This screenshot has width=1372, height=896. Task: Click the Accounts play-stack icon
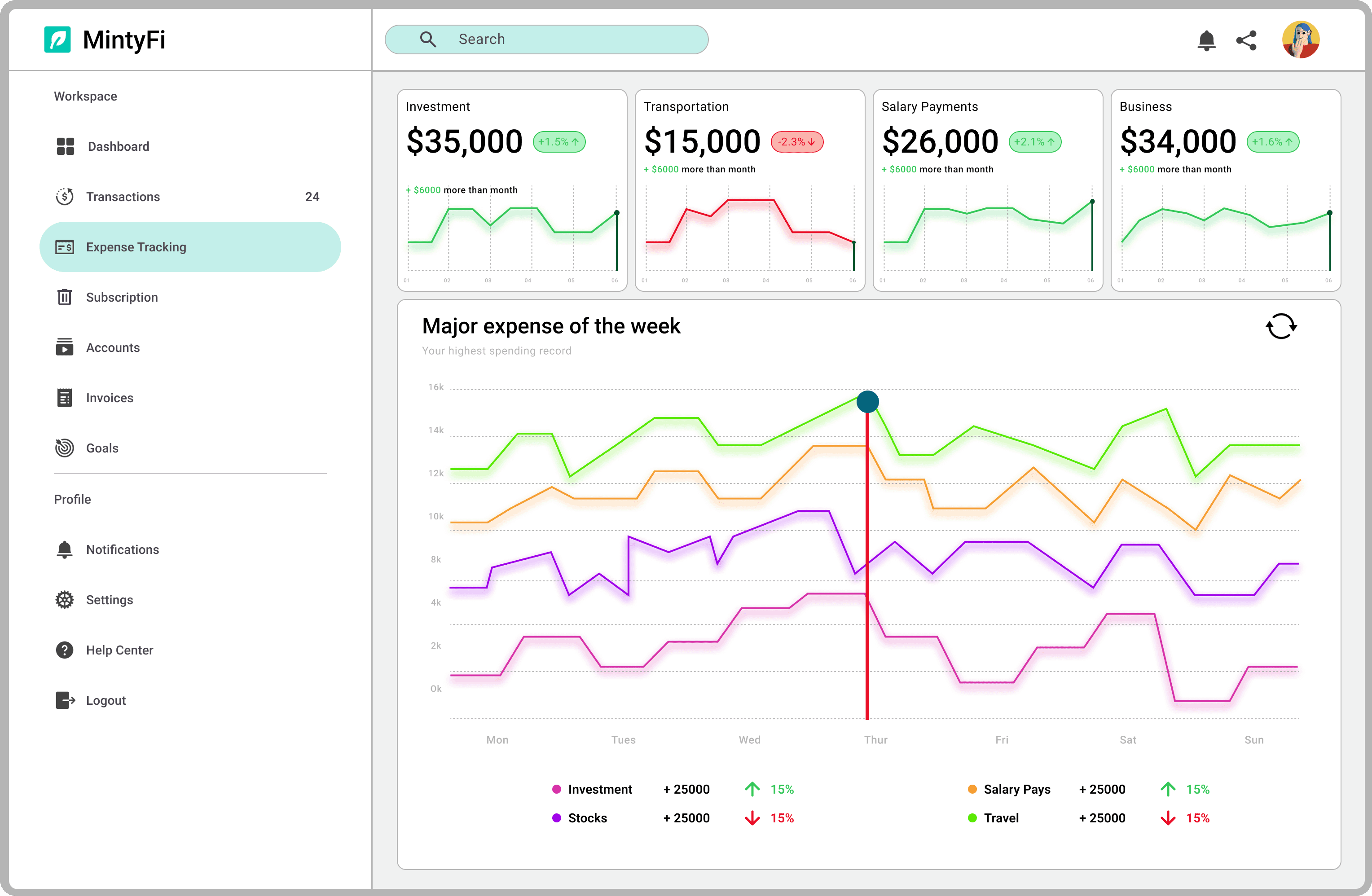click(65, 347)
